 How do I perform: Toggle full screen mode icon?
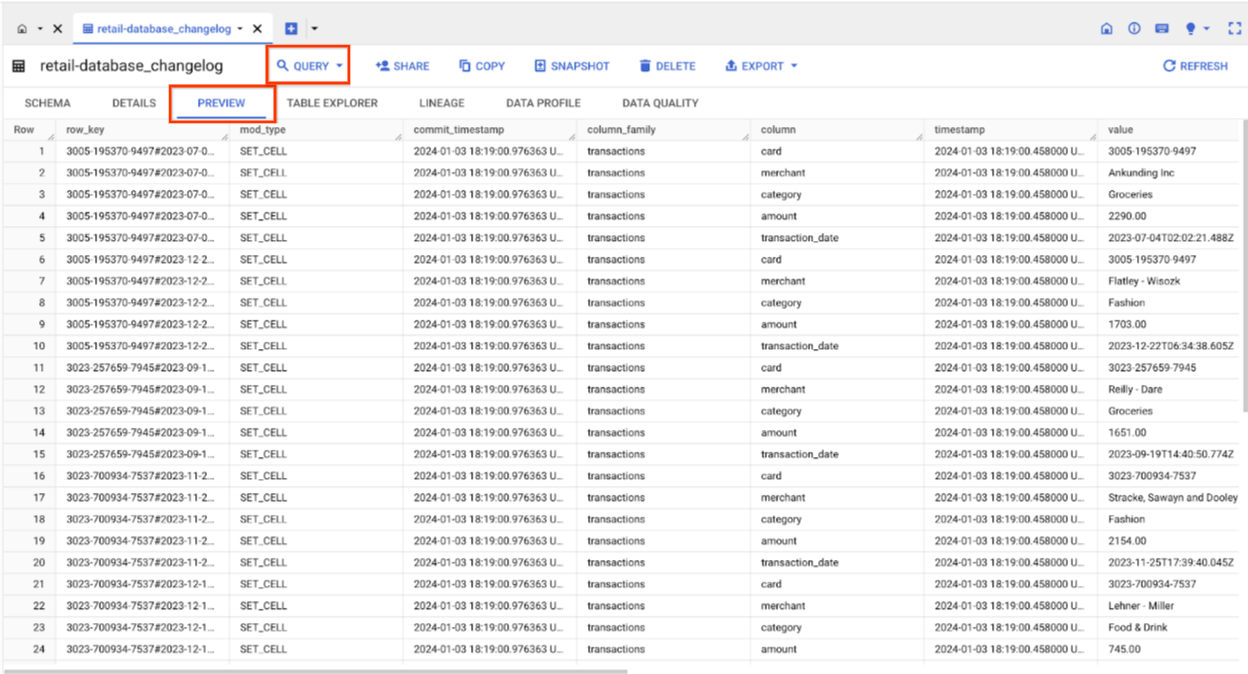point(1232,29)
